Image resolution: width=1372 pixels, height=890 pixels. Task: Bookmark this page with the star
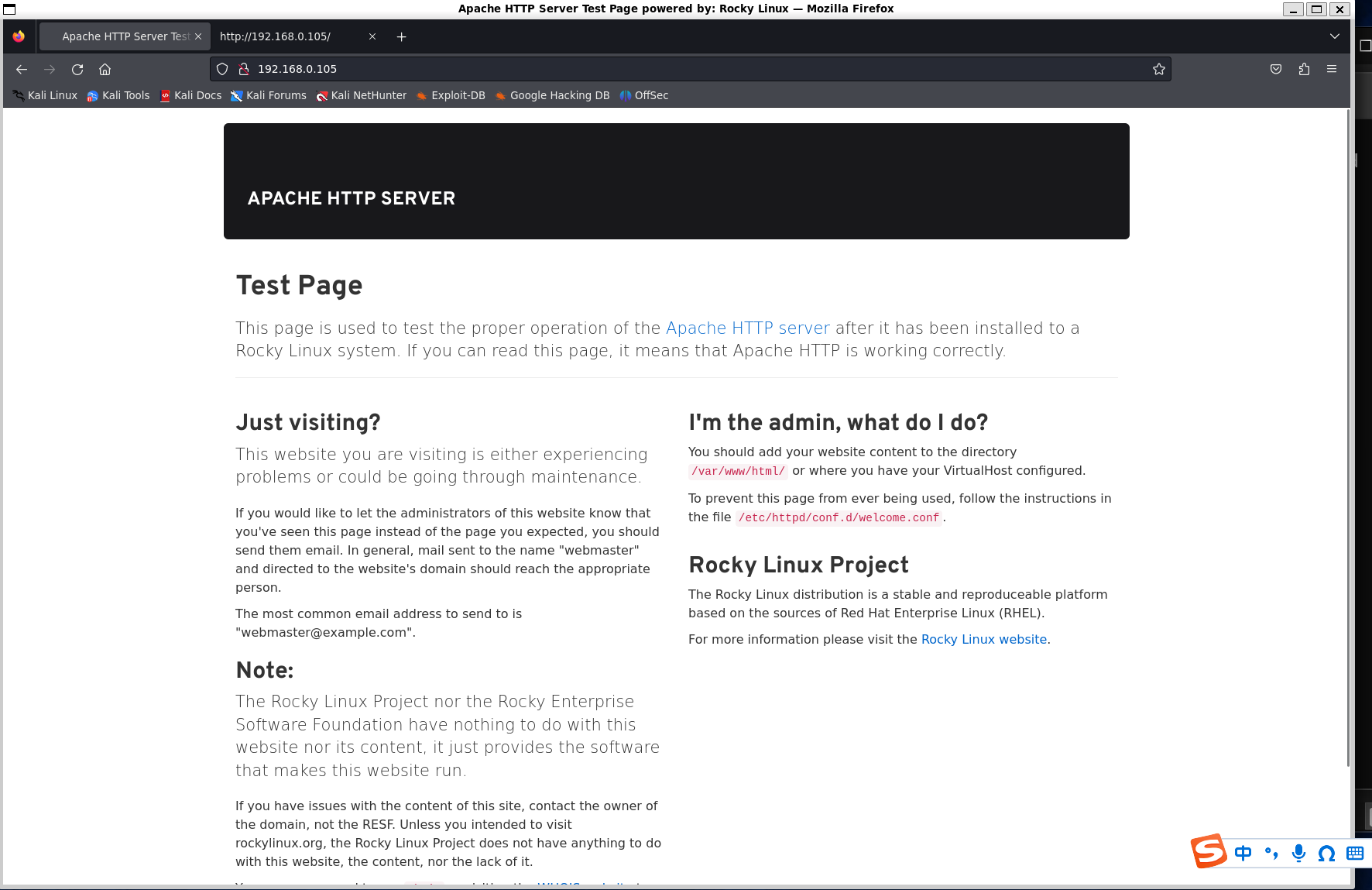(1159, 69)
